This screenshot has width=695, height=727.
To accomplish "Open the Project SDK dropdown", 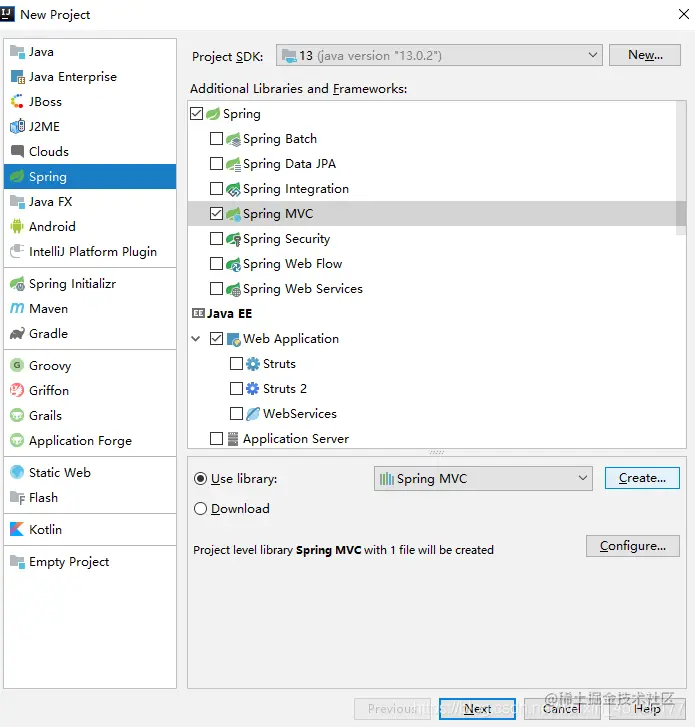I will [439, 55].
